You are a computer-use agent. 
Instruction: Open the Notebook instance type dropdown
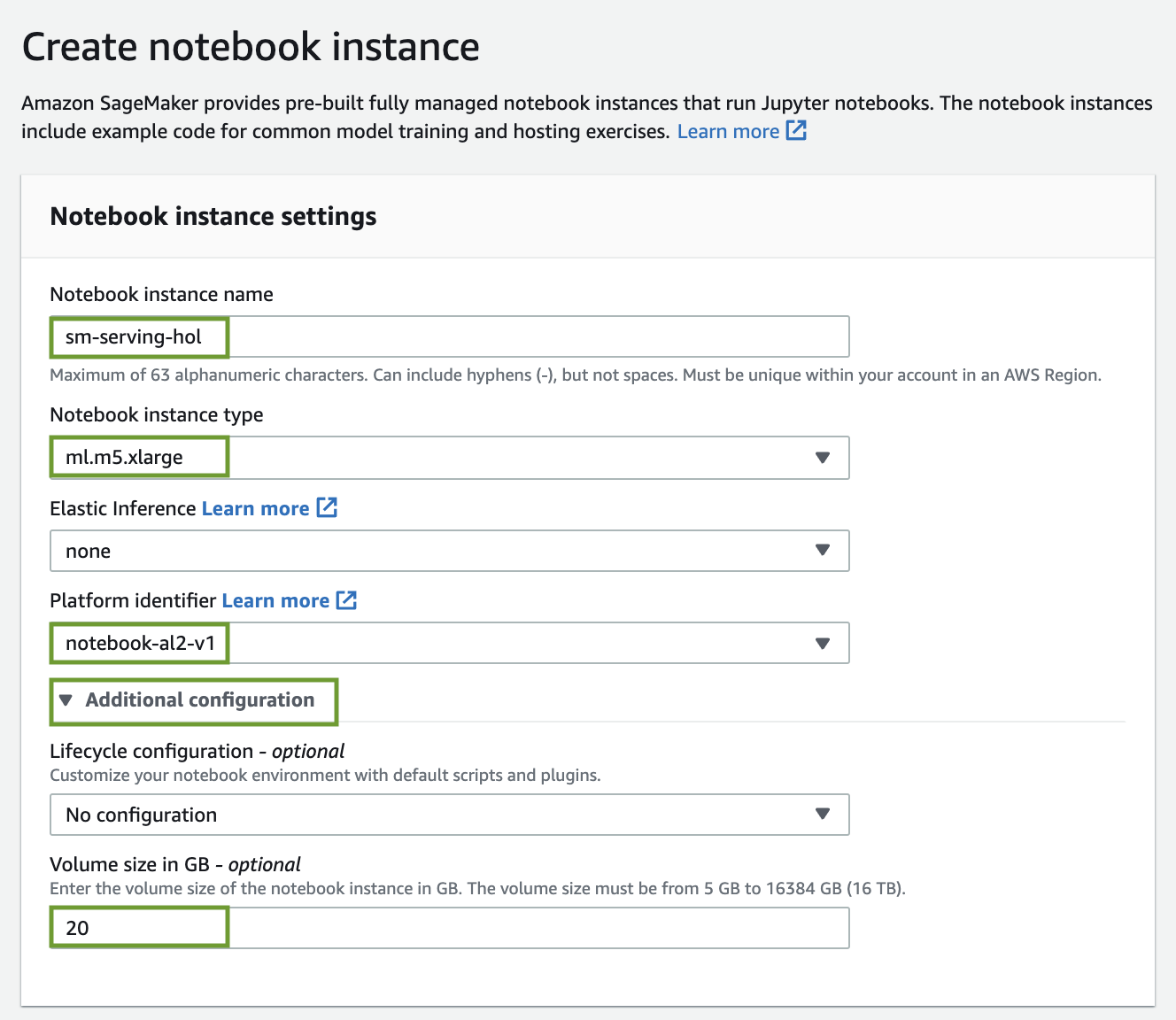point(450,458)
